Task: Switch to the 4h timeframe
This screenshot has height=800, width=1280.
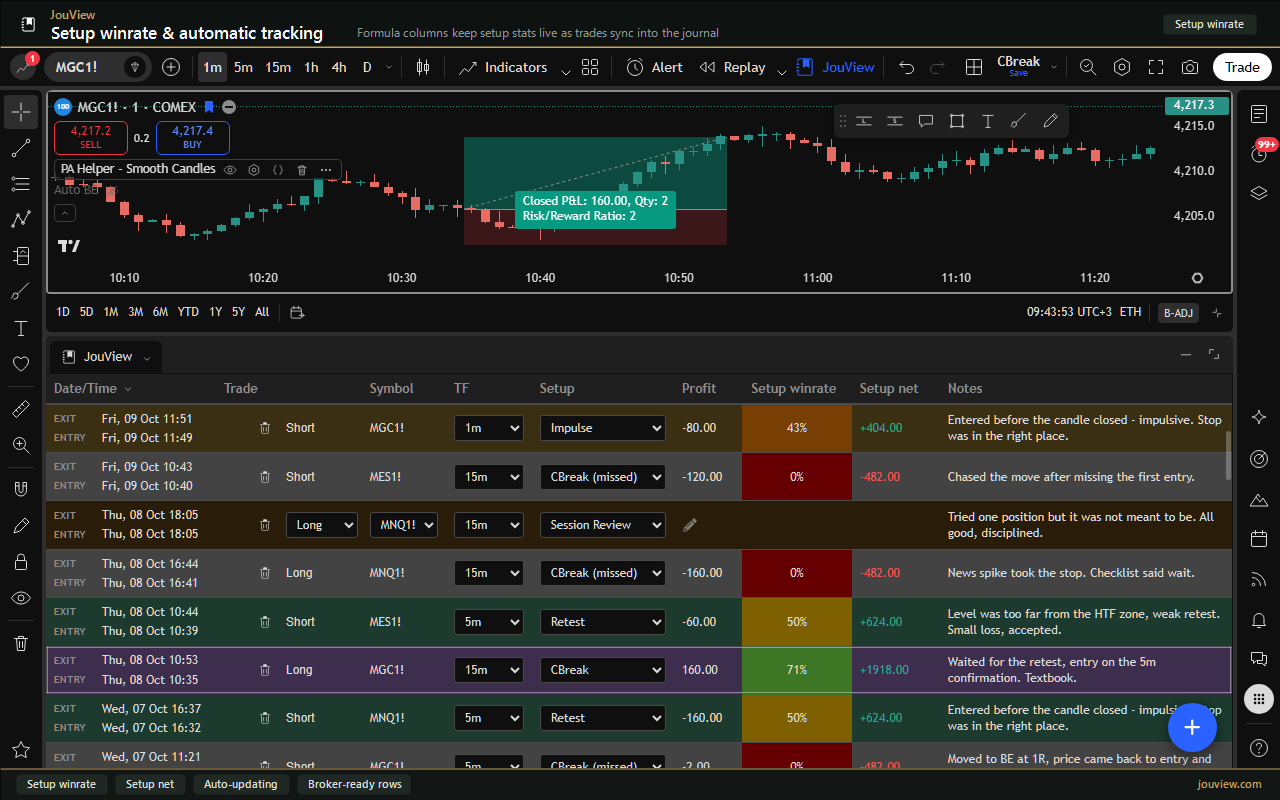Action: (x=339, y=67)
